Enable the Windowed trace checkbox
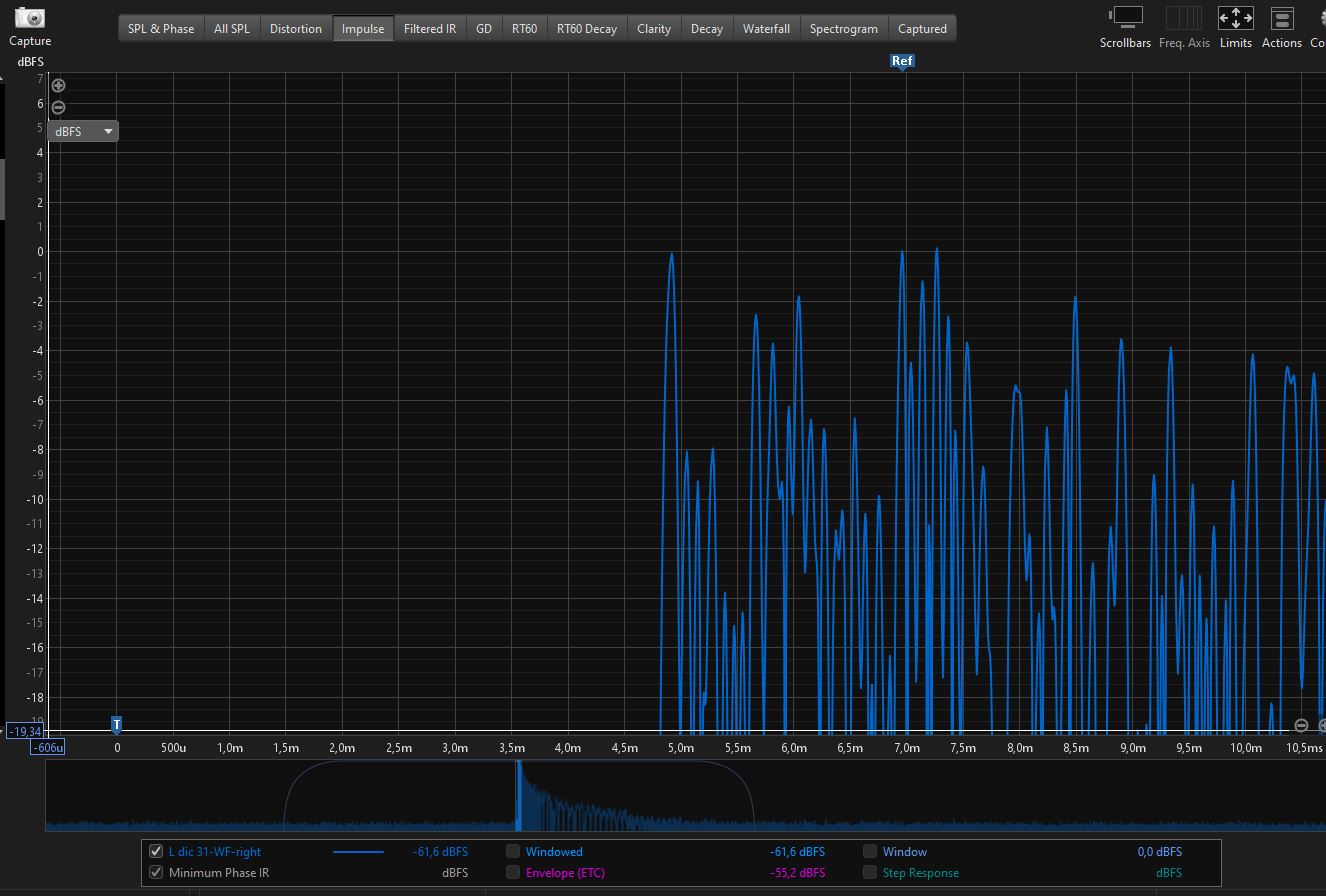The height and width of the screenshot is (896, 1326). (x=513, y=852)
